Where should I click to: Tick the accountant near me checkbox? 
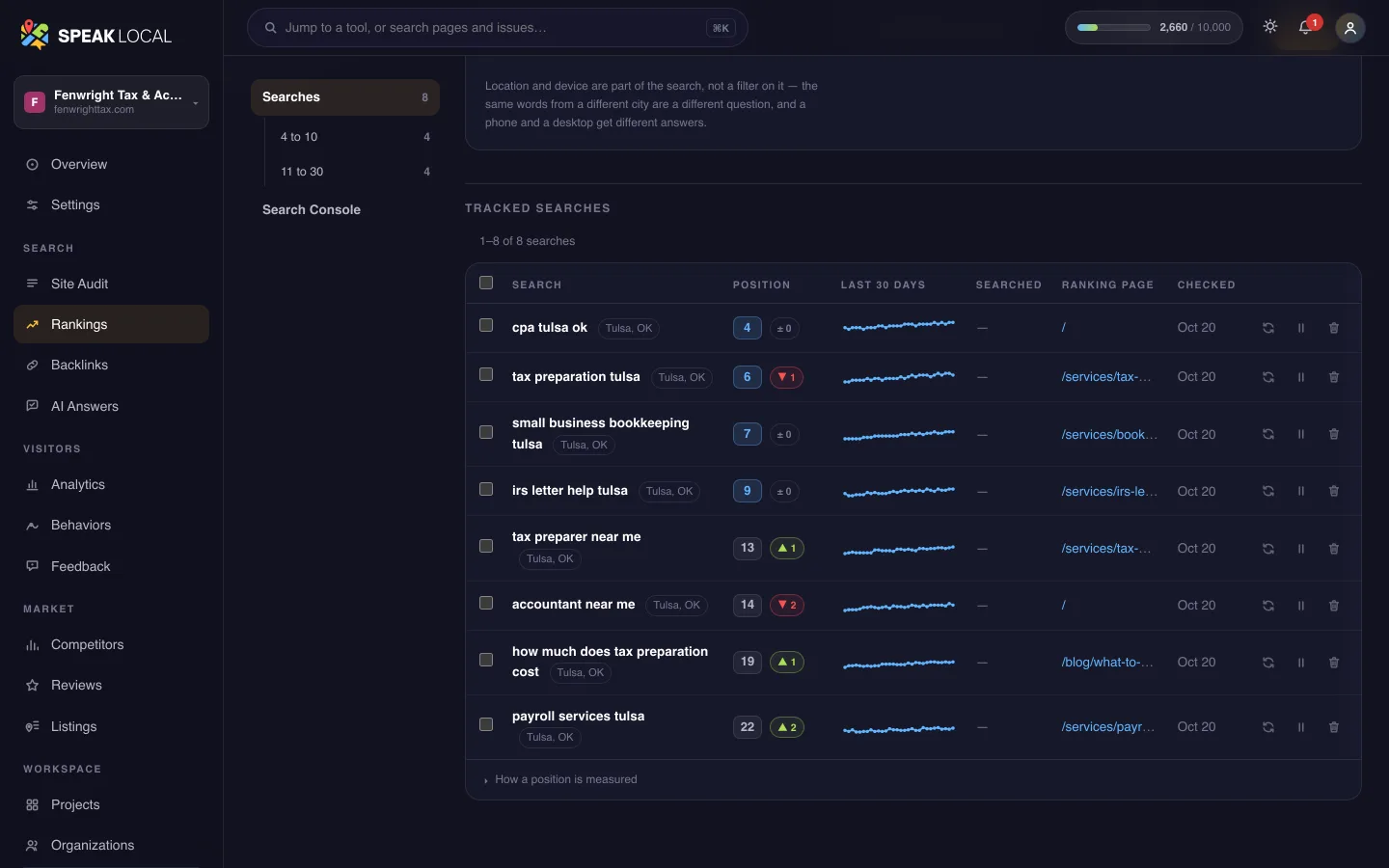pyautogui.click(x=486, y=603)
